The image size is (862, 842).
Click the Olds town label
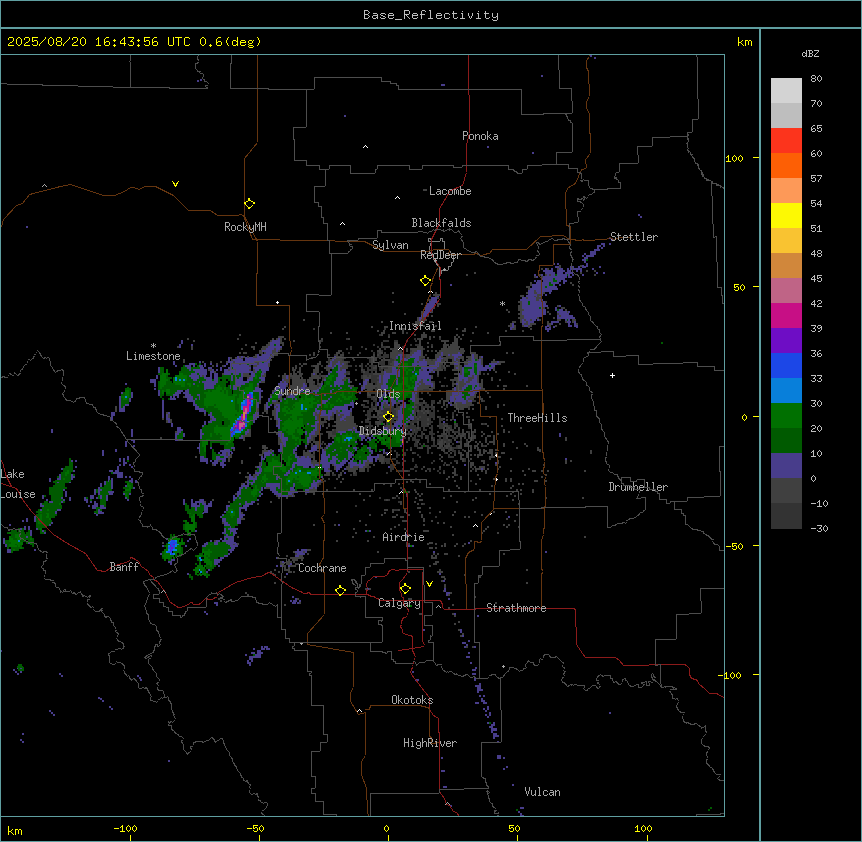(x=388, y=394)
